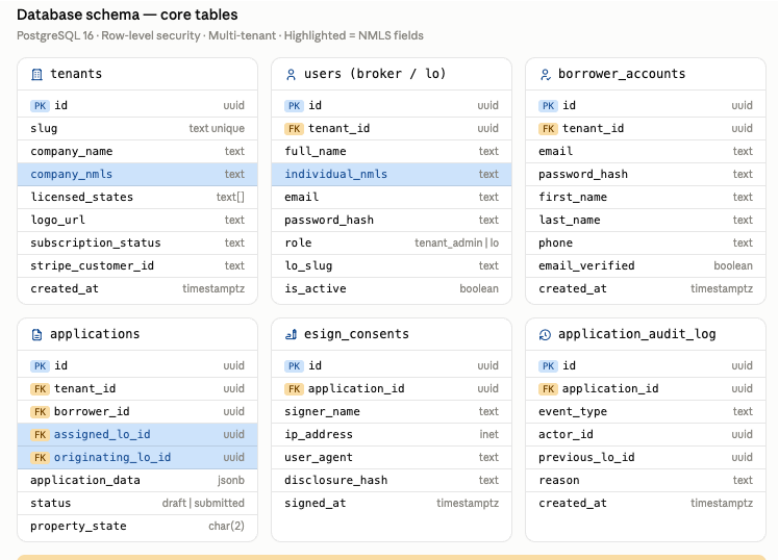Select the applications table title
Image resolution: width=779 pixels, height=560 pixels.
coord(95,334)
